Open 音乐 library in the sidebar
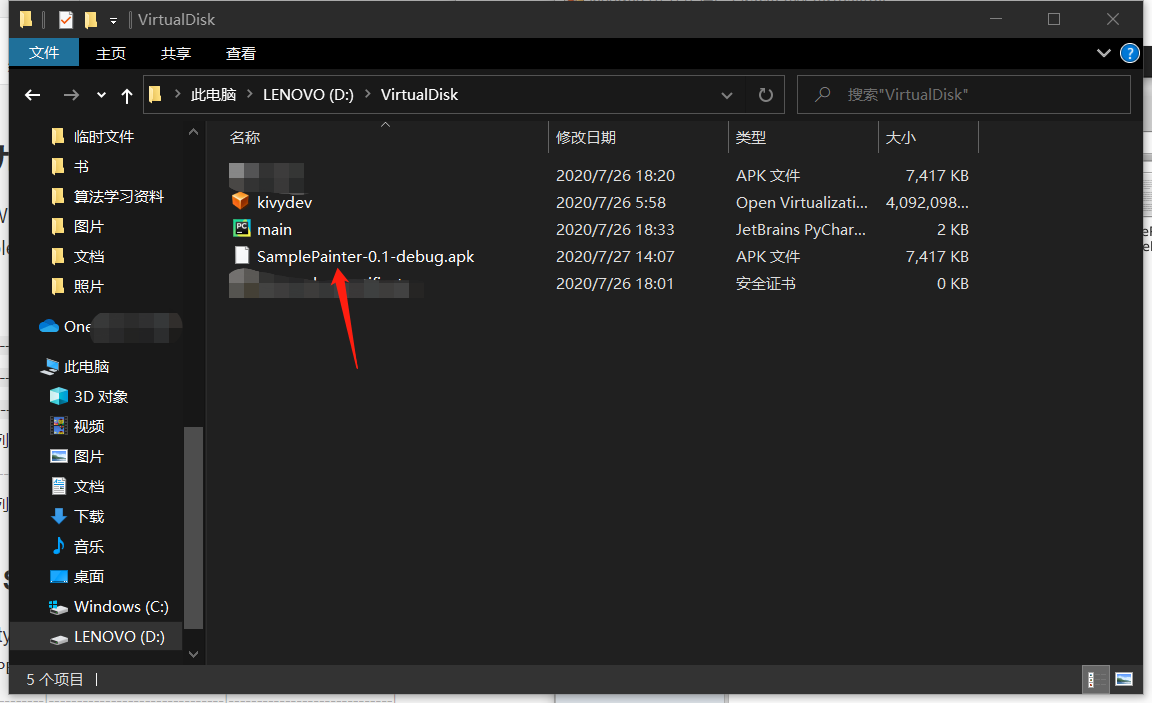The width and height of the screenshot is (1152, 703). [88, 547]
